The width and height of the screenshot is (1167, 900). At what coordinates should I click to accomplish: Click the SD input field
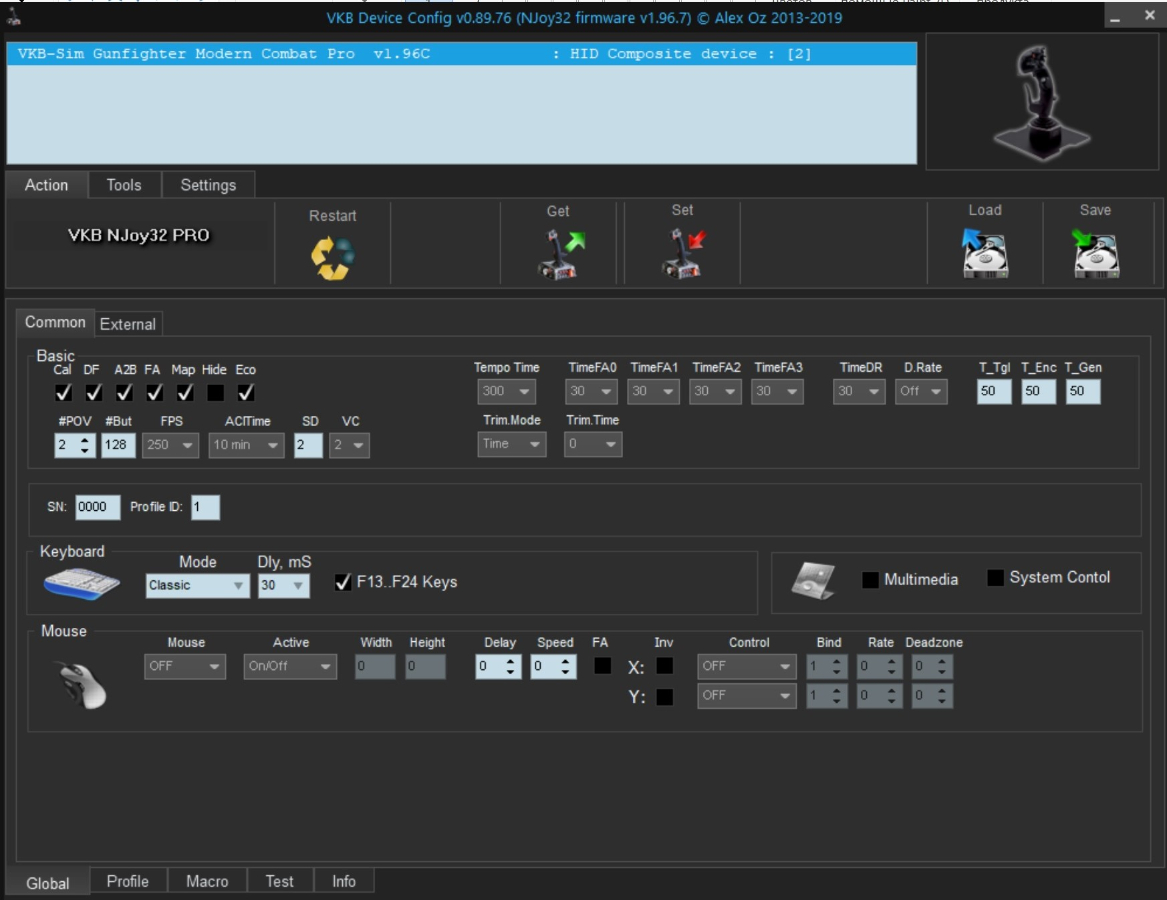pyautogui.click(x=308, y=445)
